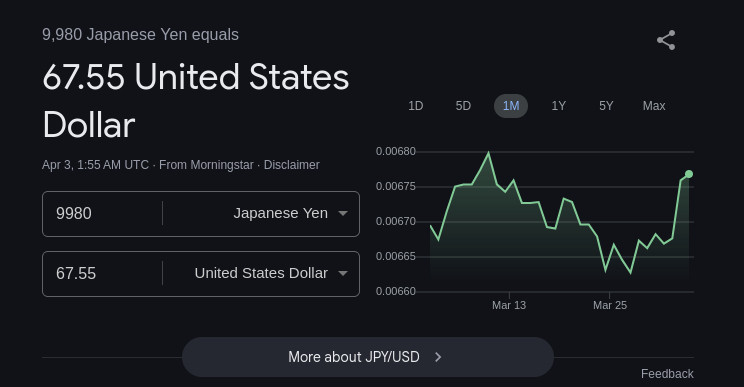
Task: Select the Max chart range
Action: (x=654, y=106)
